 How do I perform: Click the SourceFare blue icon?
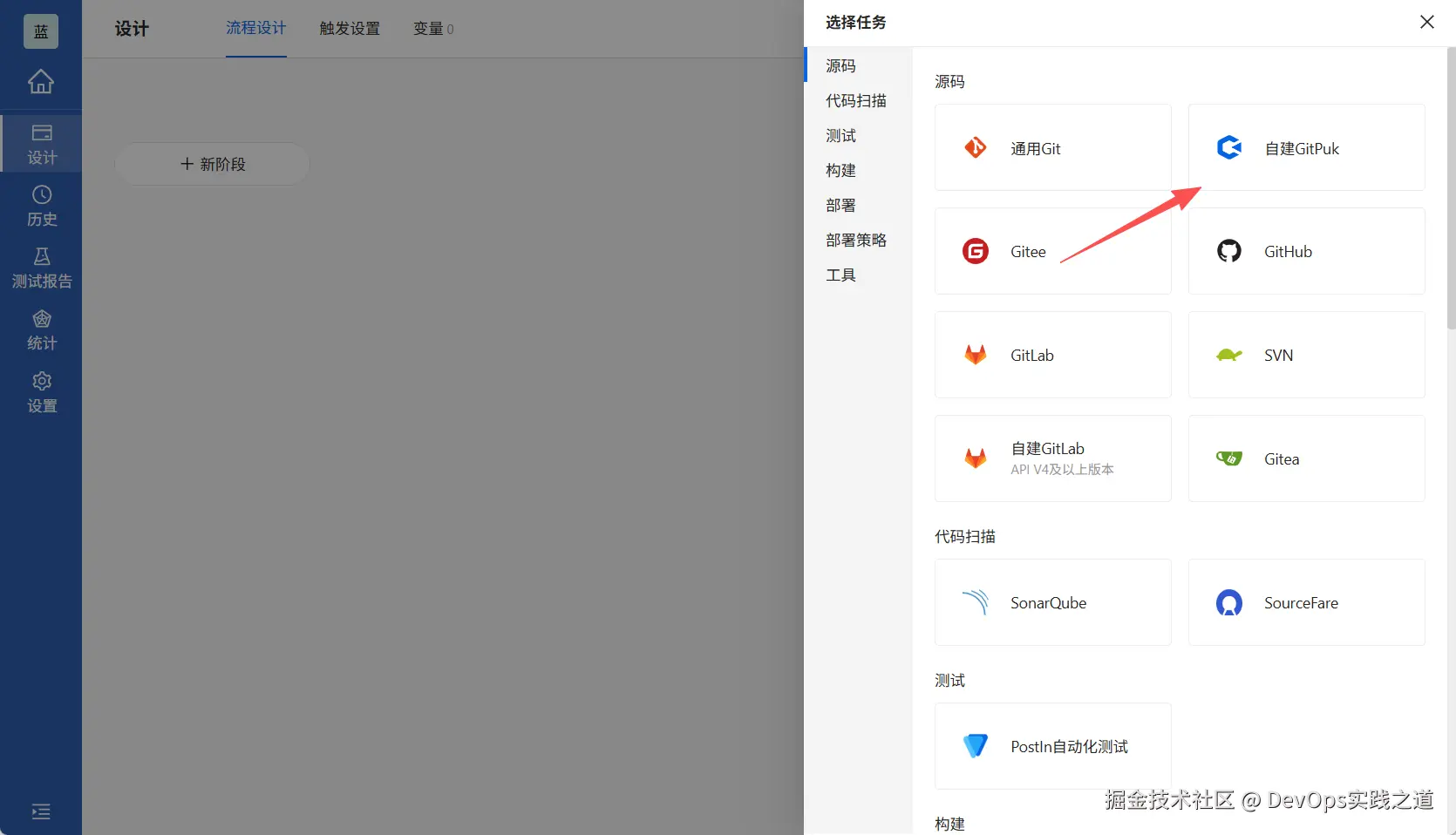tap(1228, 602)
